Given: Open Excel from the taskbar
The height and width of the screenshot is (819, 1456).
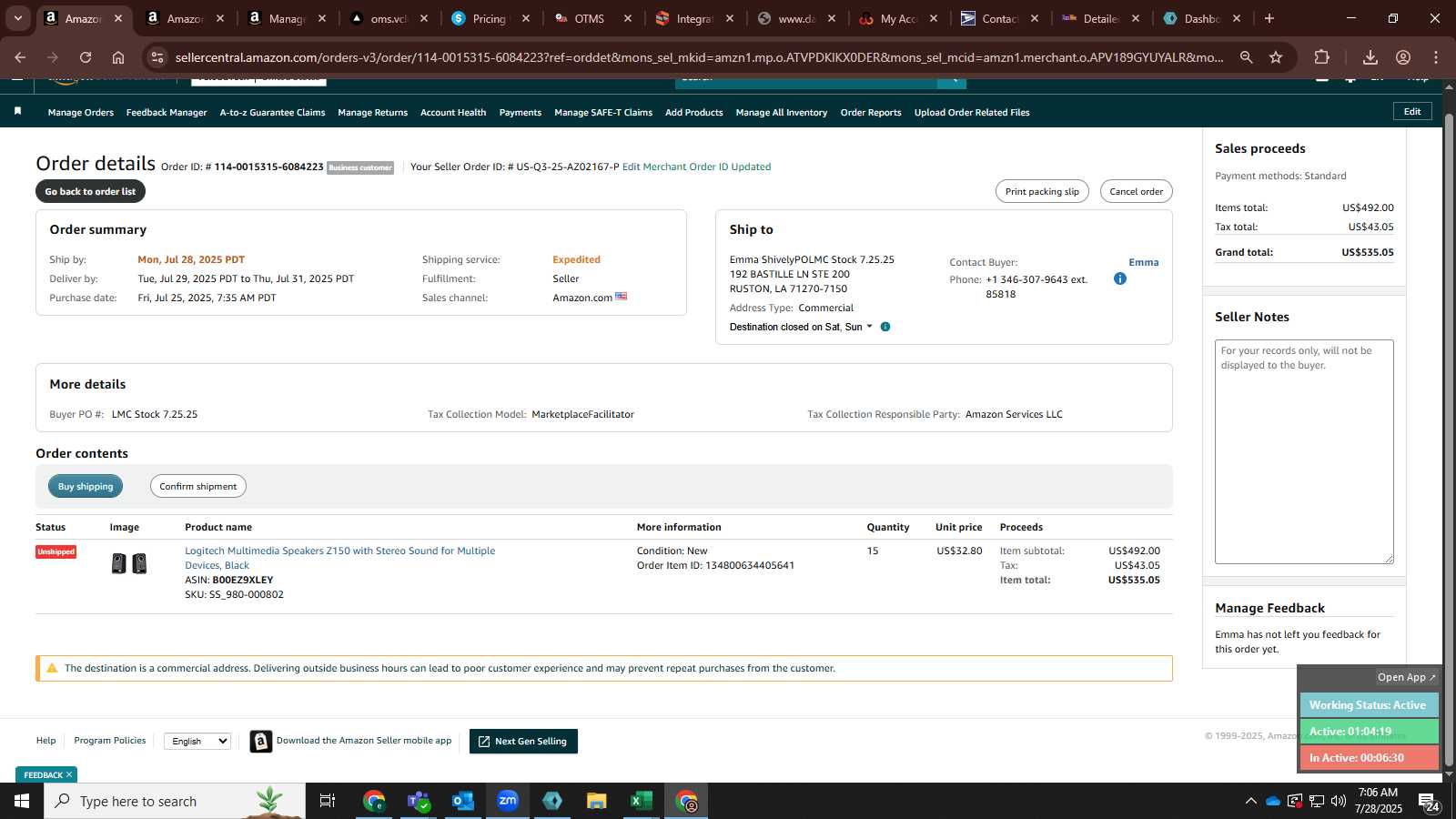Looking at the screenshot, I should (641, 801).
